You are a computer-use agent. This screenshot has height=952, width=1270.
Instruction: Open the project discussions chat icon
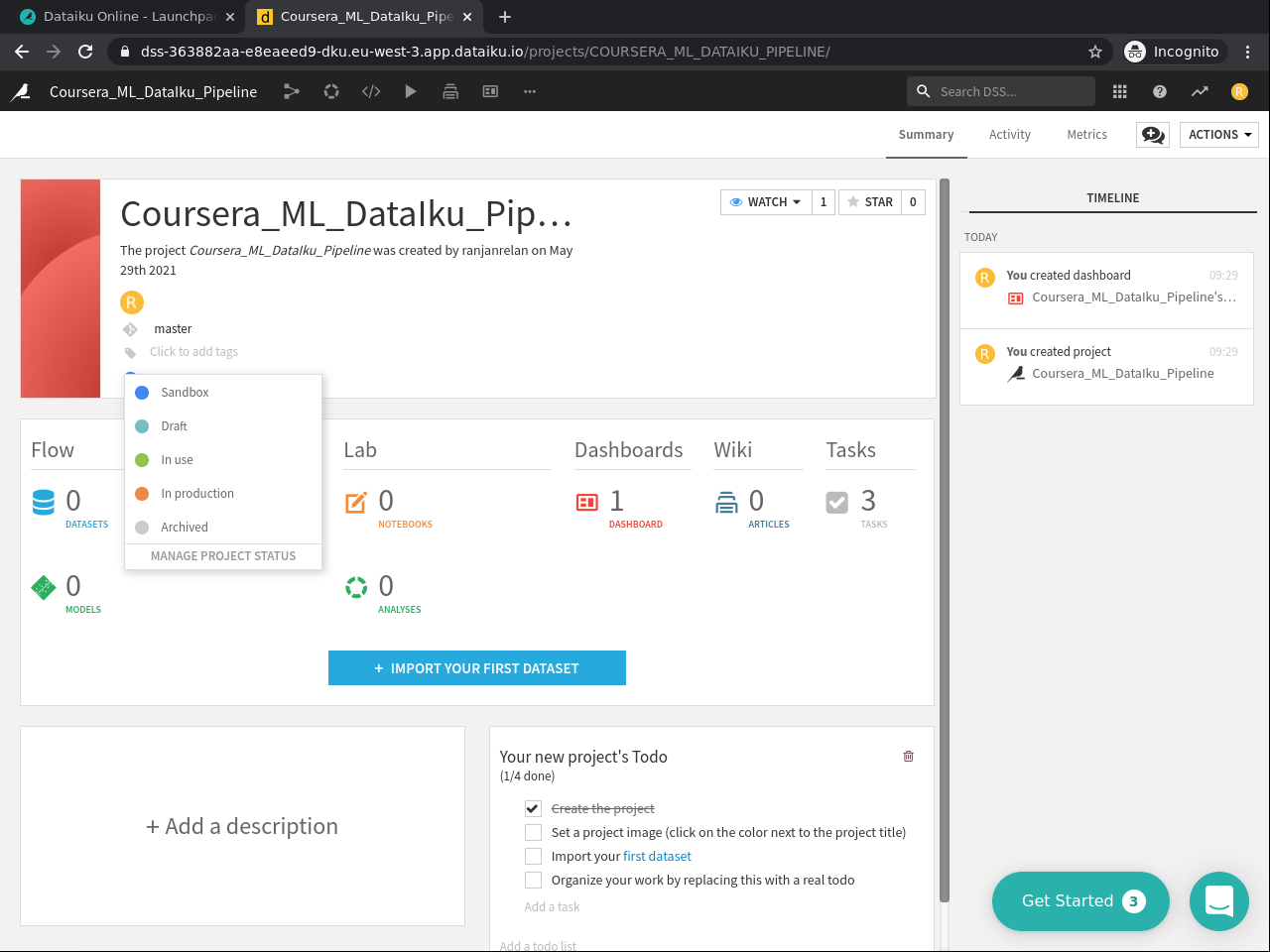tap(1153, 135)
